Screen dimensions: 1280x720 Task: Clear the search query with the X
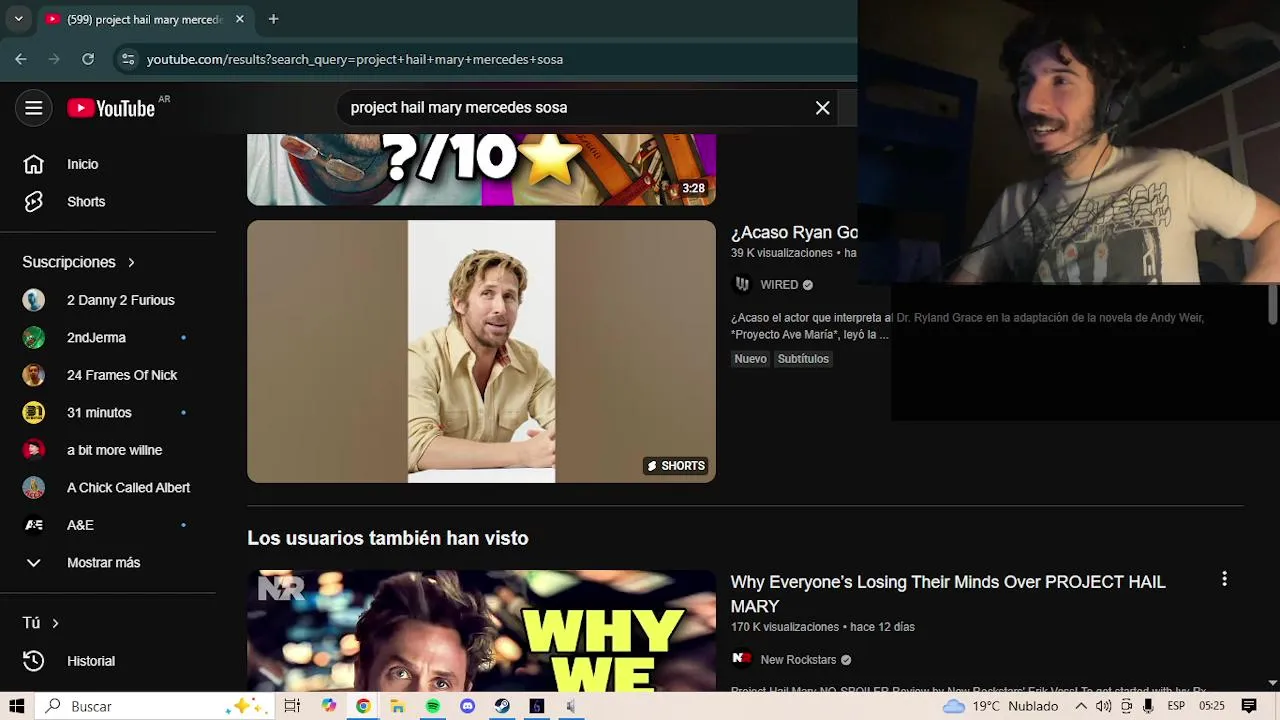pyautogui.click(x=822, y=108)
